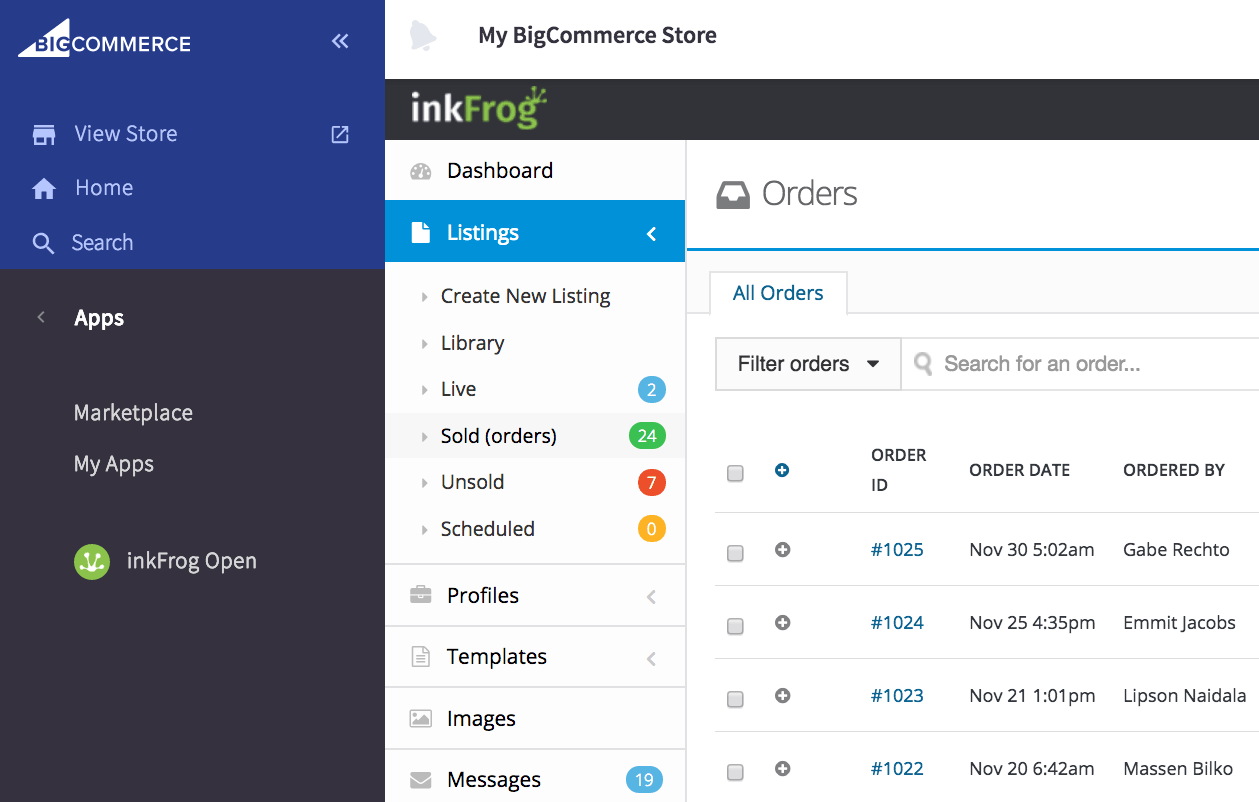1259x802 pixels.
Task: Expand details for order #1024 plus icon
Action: (783, 622)
